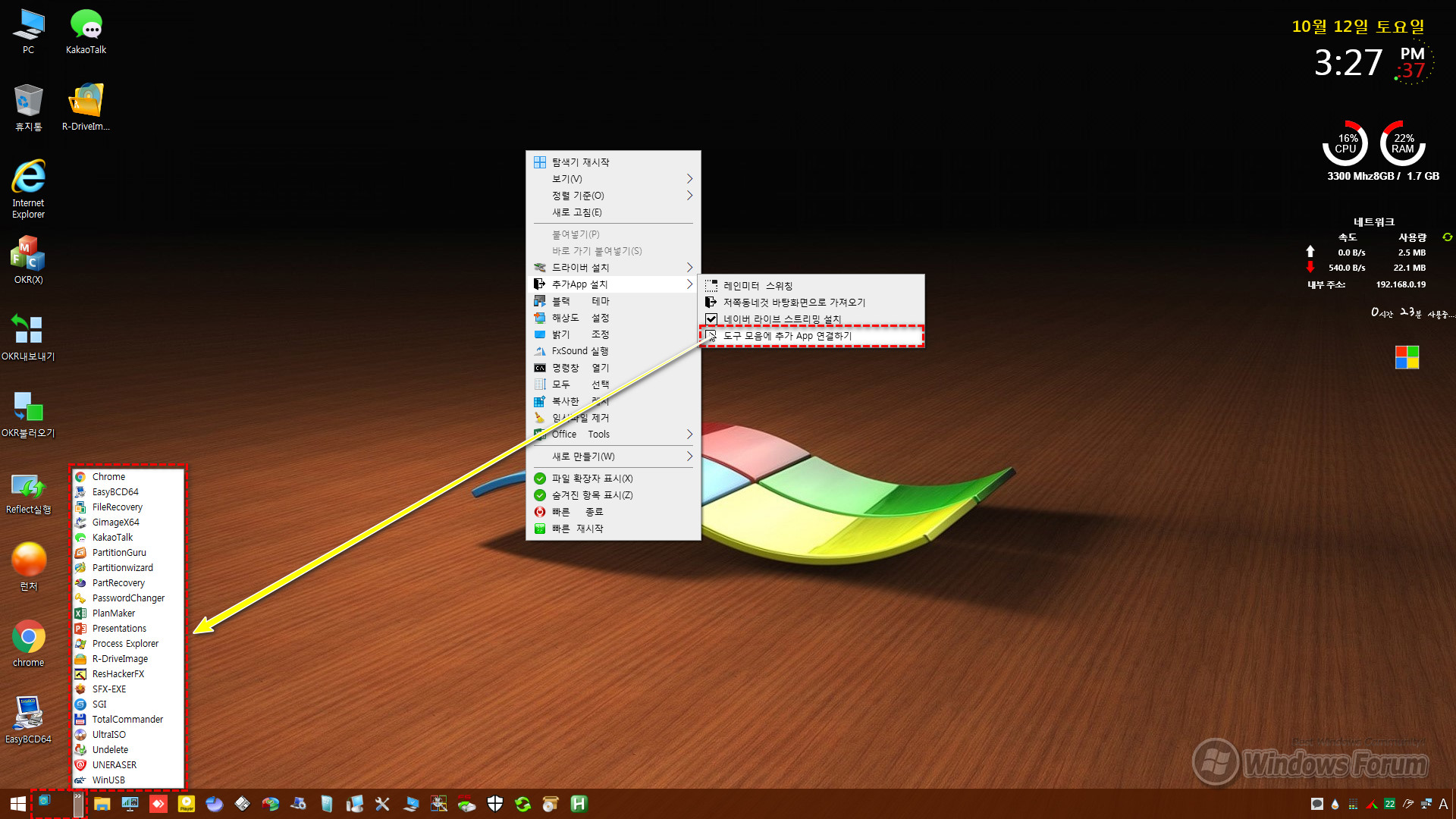The image size is (1456, 819).
Task: Launch UltraISO from toolbar popup list
Action: (x=128, y=735)
